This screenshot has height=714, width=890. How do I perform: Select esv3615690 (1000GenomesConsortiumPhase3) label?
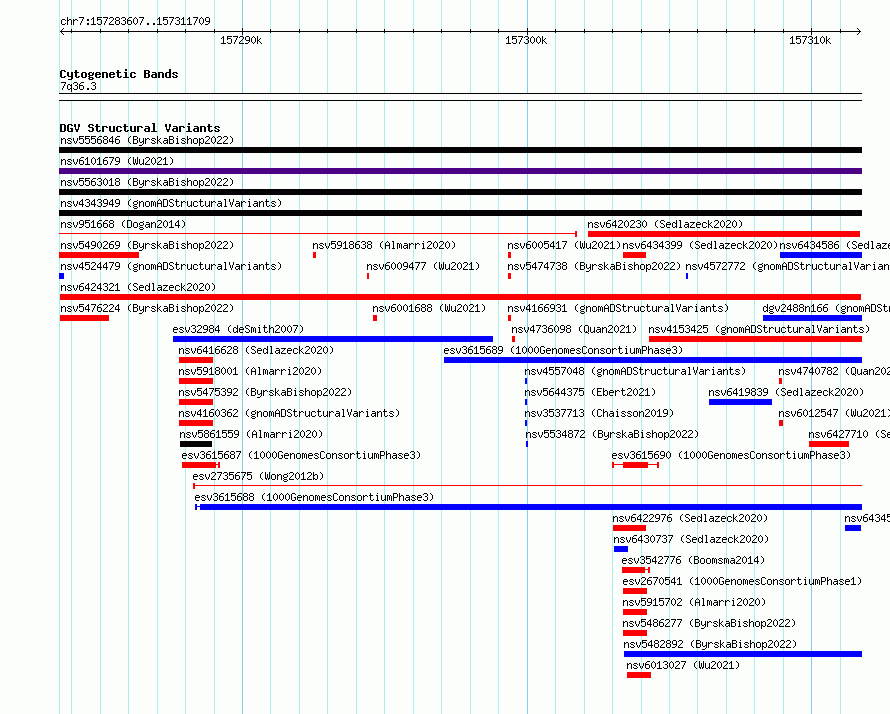click(731, 455)
